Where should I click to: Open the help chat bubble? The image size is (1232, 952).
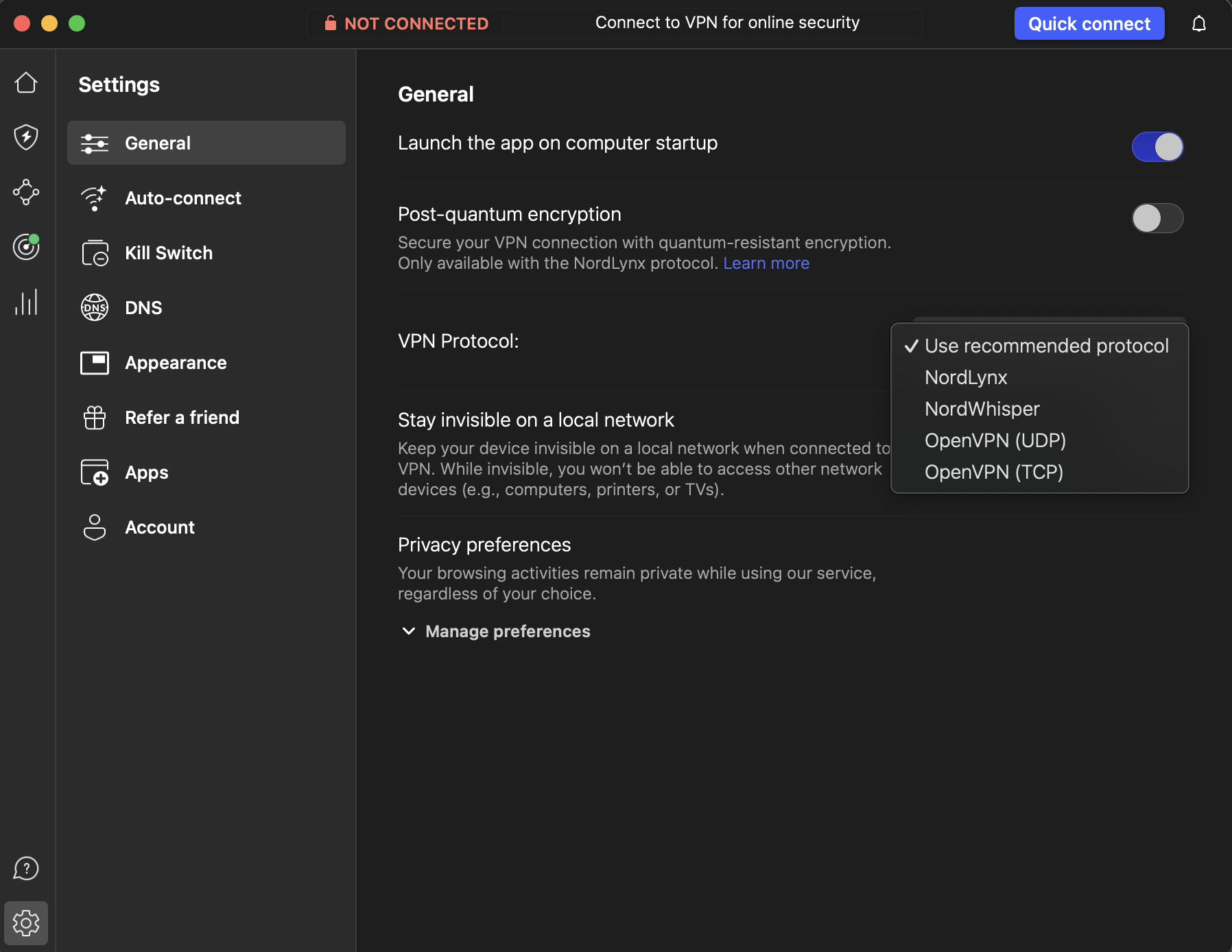[x=26, y=868]
